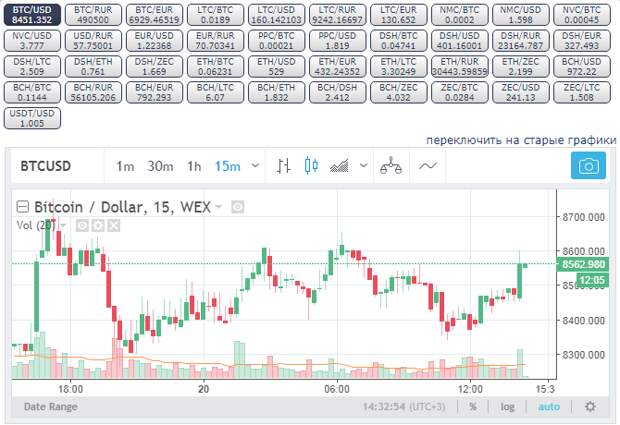Image resolution: width=620 pixels, height=425 pixels.
Task: Select the EUR/RUR pair button
Action: click(215, 41)
